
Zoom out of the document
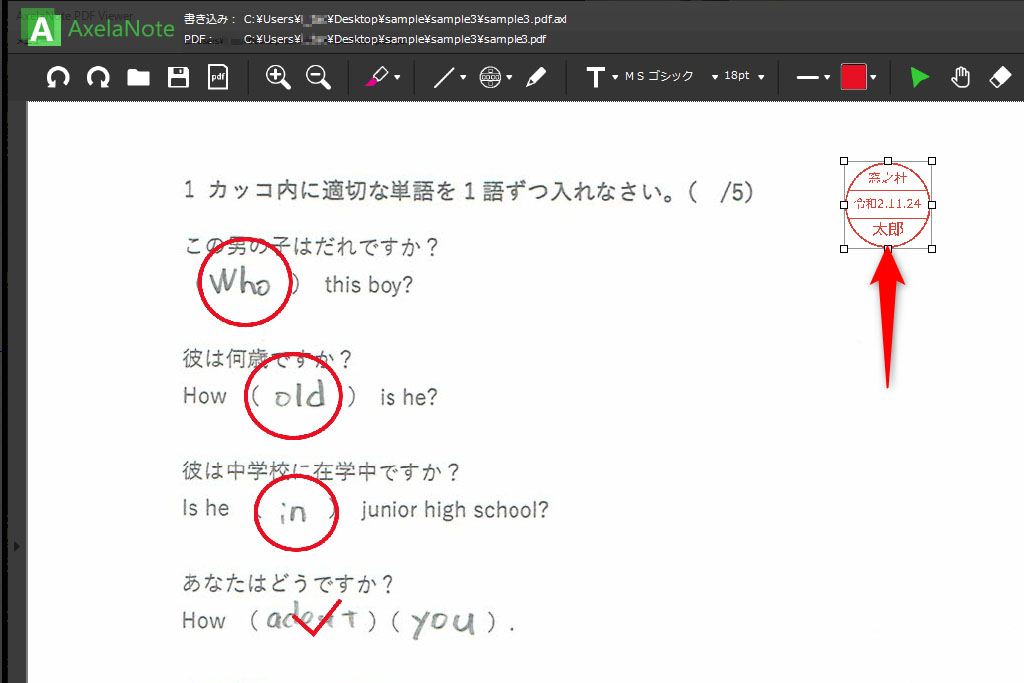coord(318,77)
